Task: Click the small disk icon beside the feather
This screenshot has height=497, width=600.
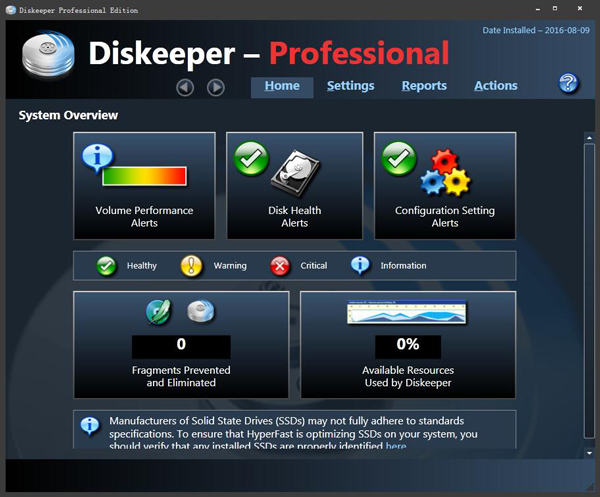Action: coord(201,311)
